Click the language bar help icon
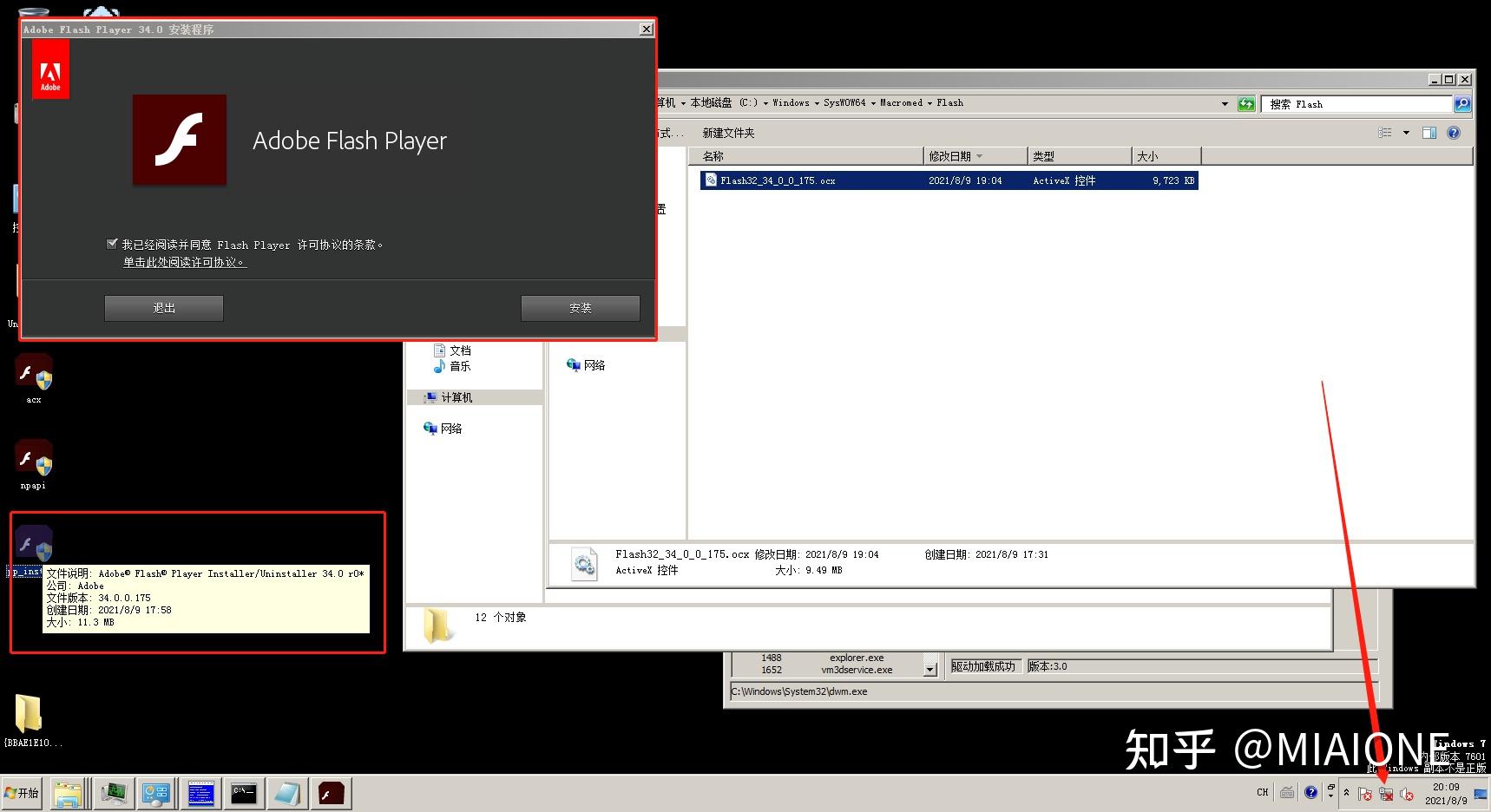This screenshot has height=812, width=1491. click(1310, 792)
